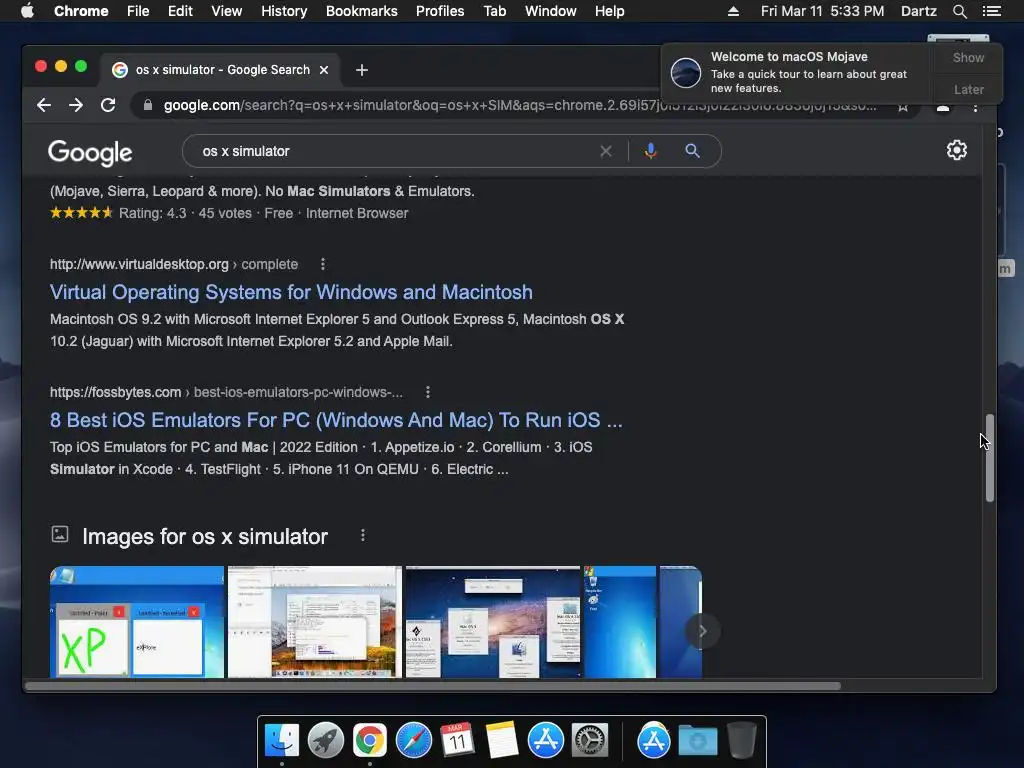Show more images with the right arrow
Screen dimensions: 1024x768
tap(703, 631)
